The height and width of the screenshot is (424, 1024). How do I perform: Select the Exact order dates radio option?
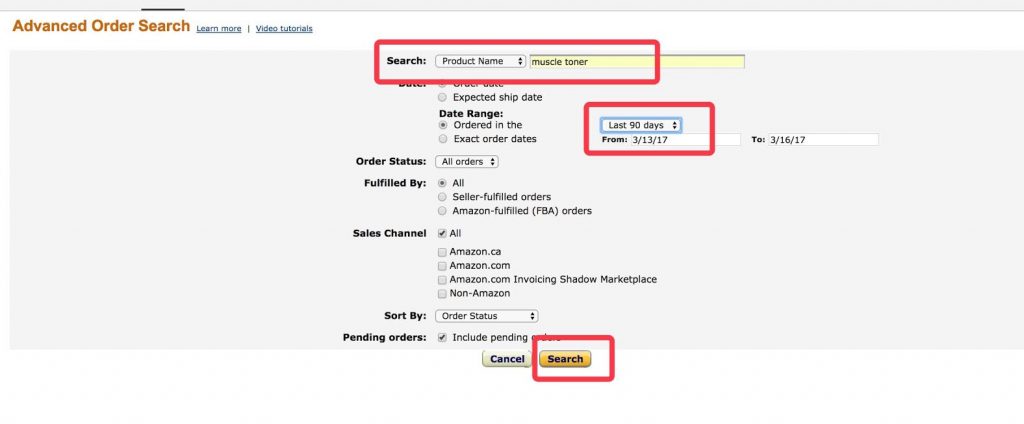[443, 139]
